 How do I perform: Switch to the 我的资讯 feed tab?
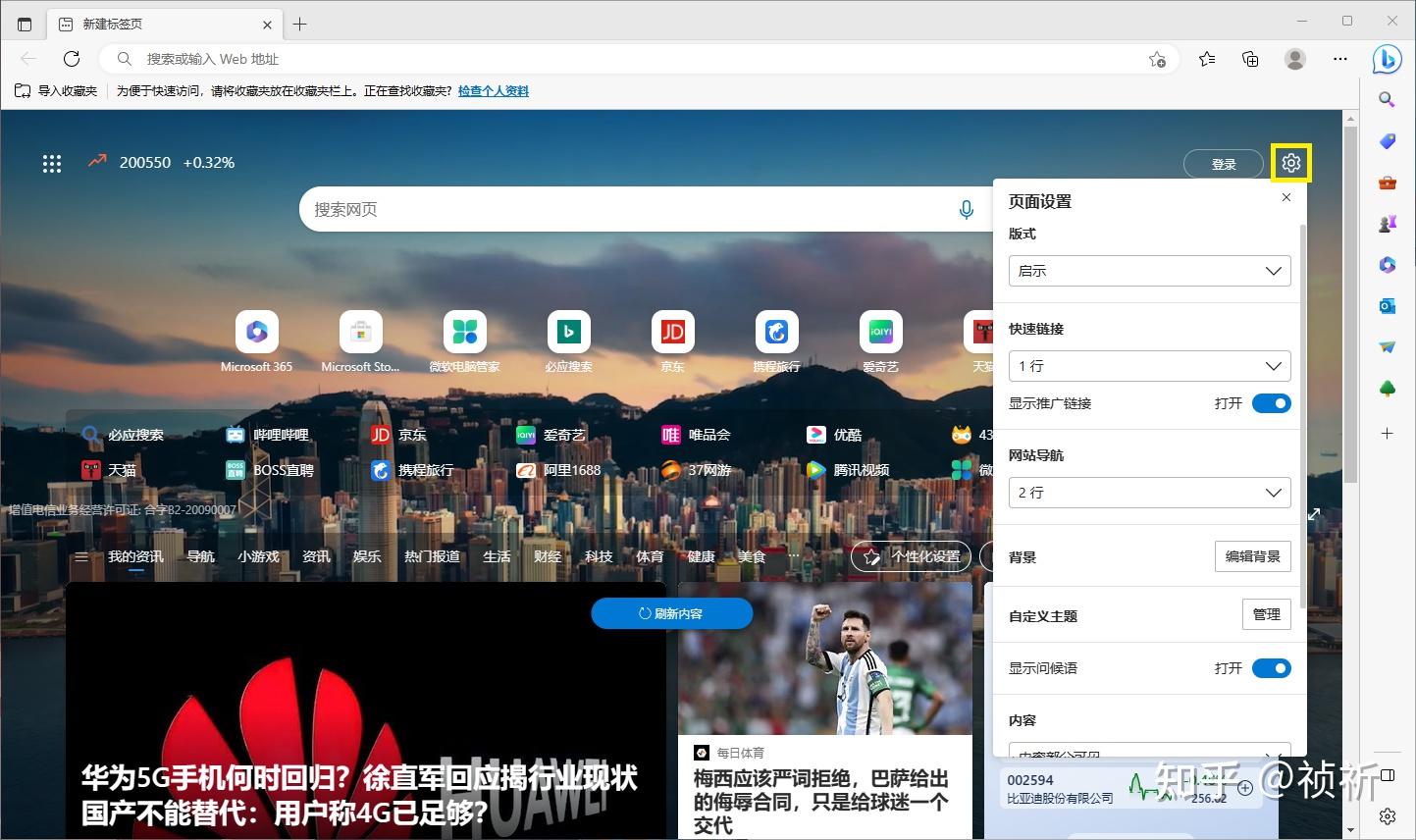(135, 556)
